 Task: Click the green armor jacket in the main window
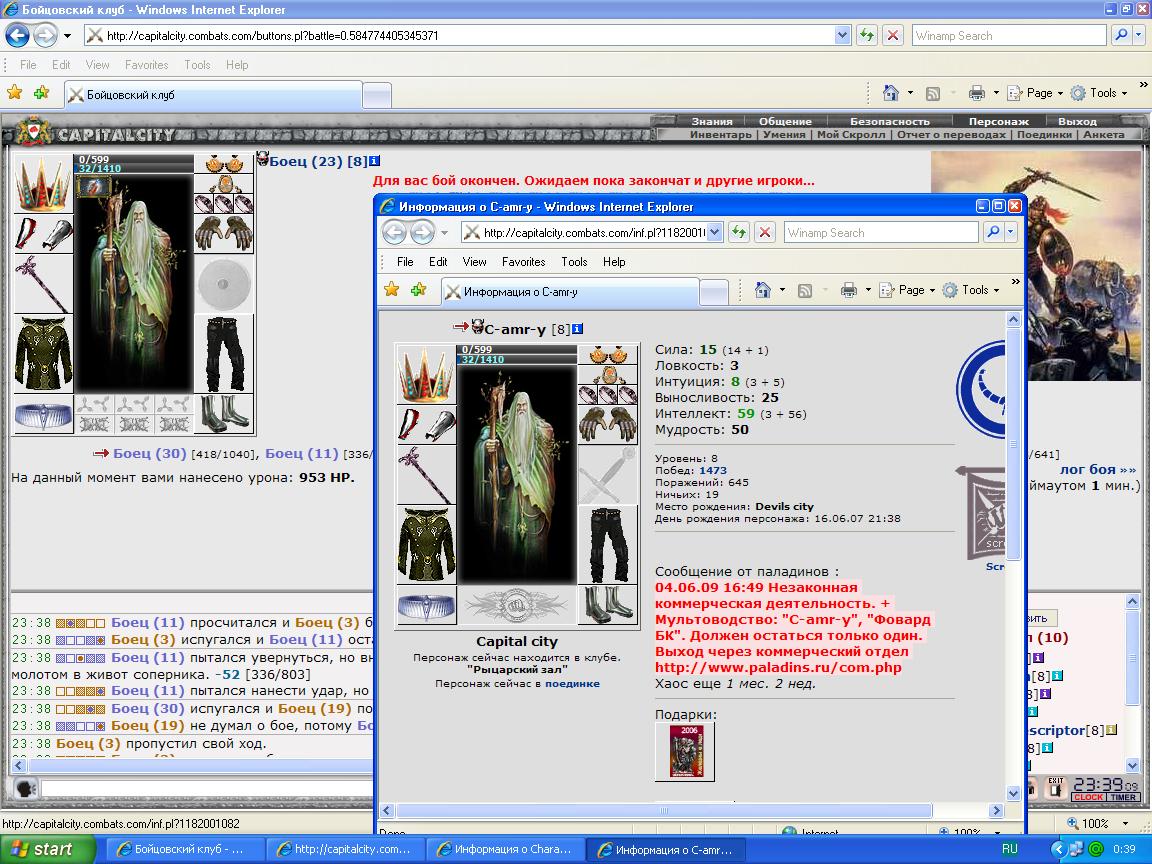point(43,354)
